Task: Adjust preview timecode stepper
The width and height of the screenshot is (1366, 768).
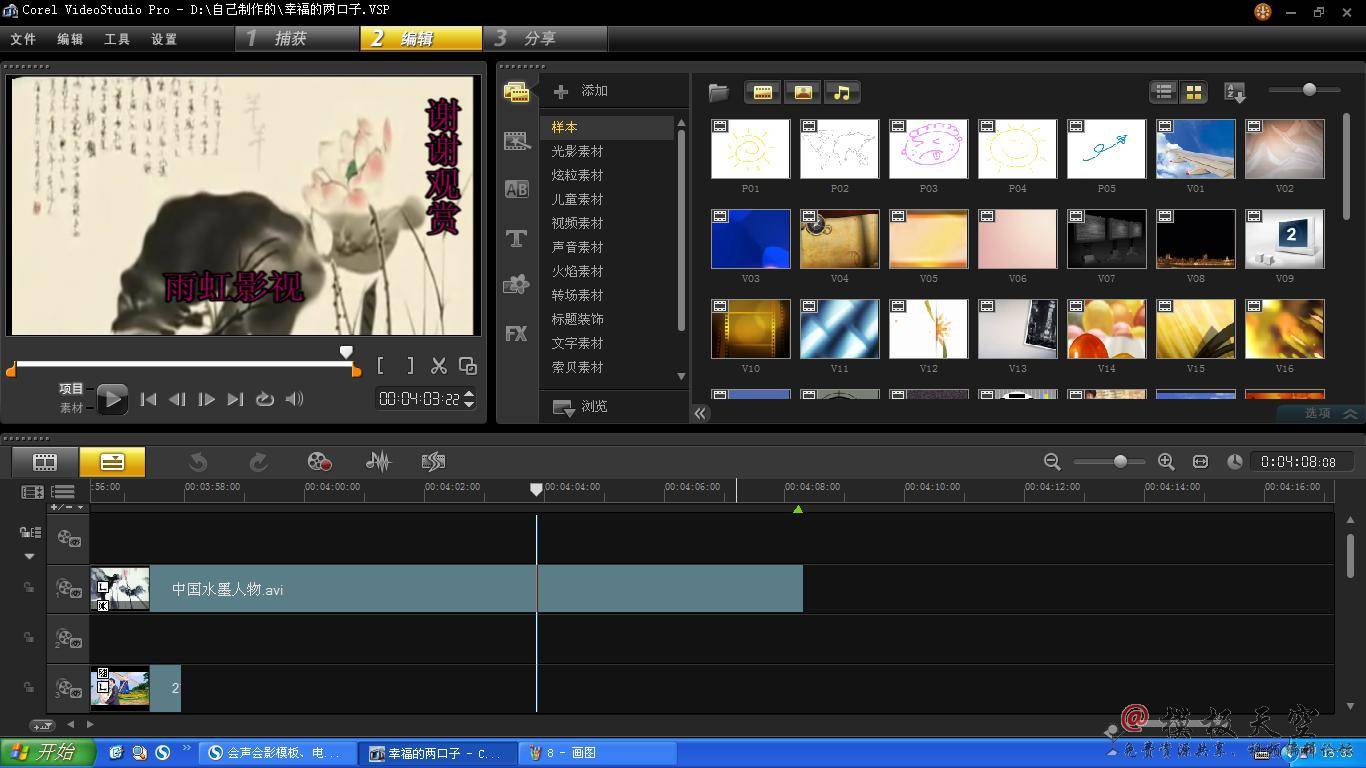Action: click(470, 399)
